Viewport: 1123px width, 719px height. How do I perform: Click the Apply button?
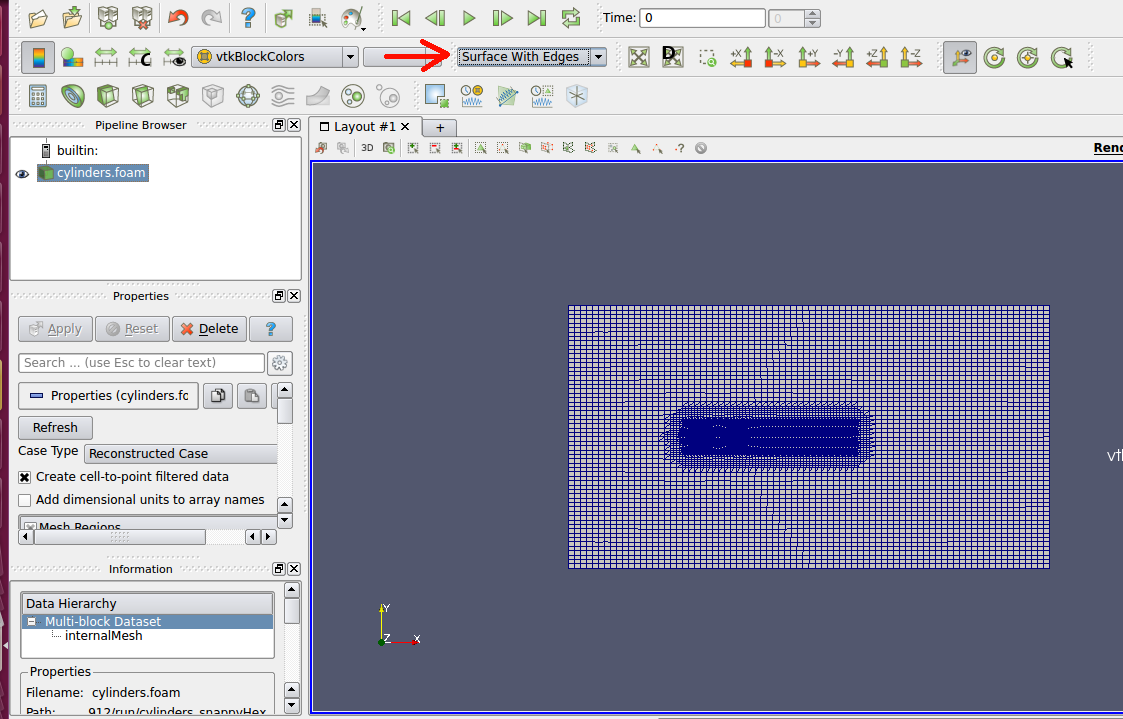[x=55, y=329]
